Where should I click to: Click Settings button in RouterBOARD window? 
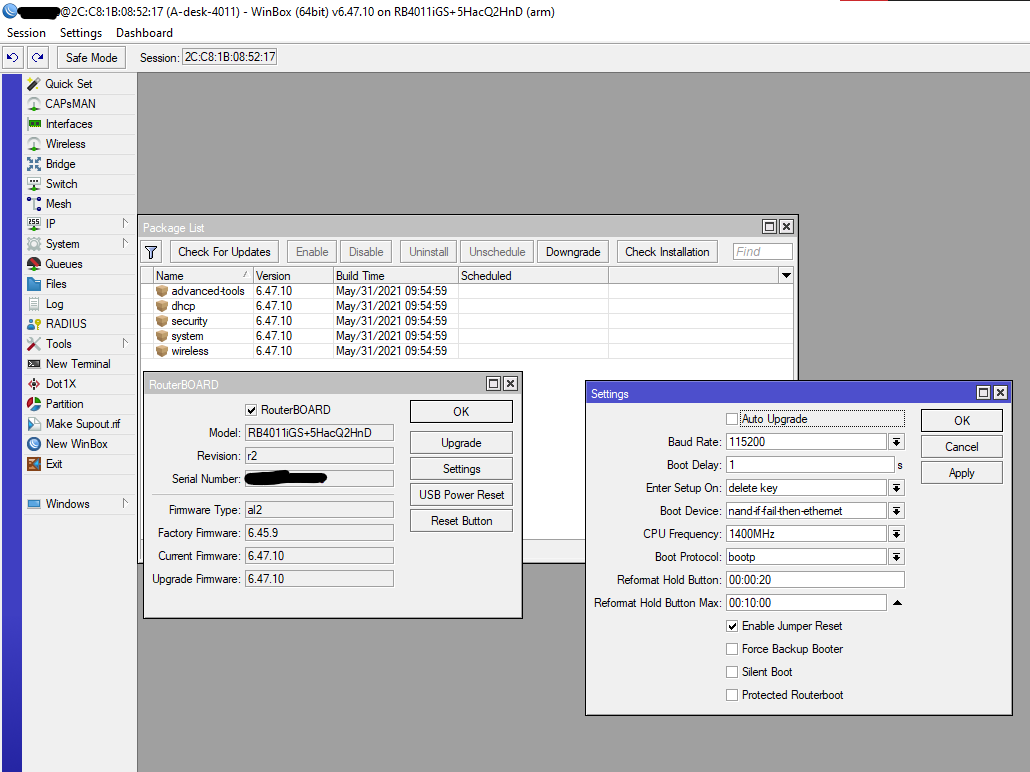461,469
